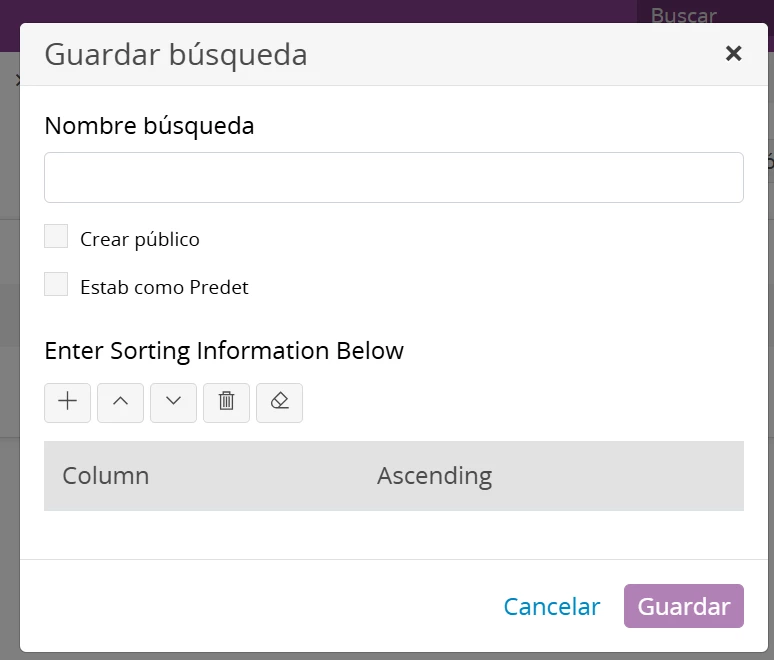Close the Guardar búsqueda dialog
Screen dimensions: 774x660
pyautogui.click(x=734, y=53)
